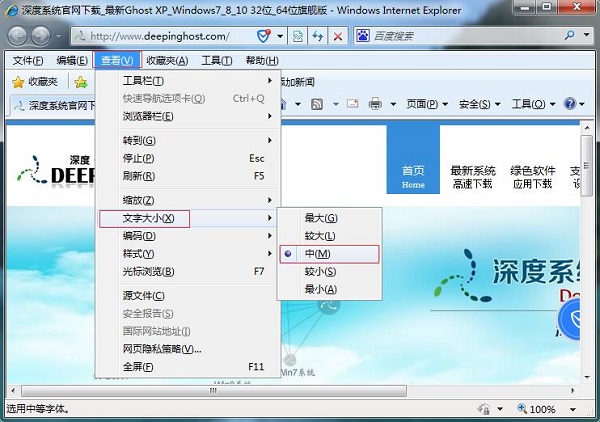Click the internet zone security icon in status bar
Screen dimensions: 600x422
click(484, 409)
